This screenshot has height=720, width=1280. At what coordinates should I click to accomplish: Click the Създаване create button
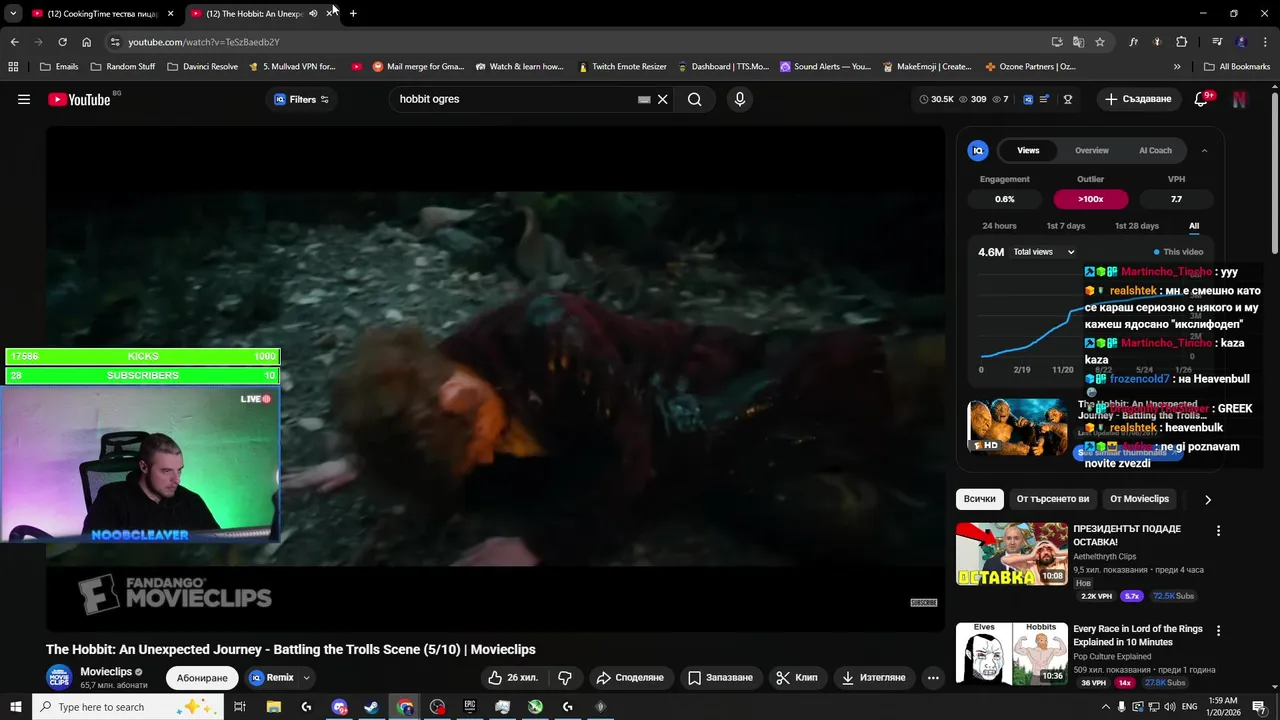1138,99
